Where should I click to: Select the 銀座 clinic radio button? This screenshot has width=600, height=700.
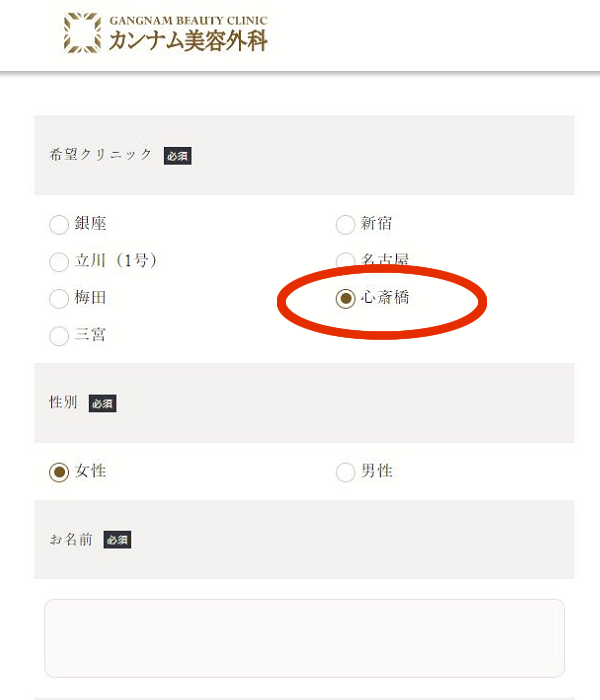[x=59, y=224]
